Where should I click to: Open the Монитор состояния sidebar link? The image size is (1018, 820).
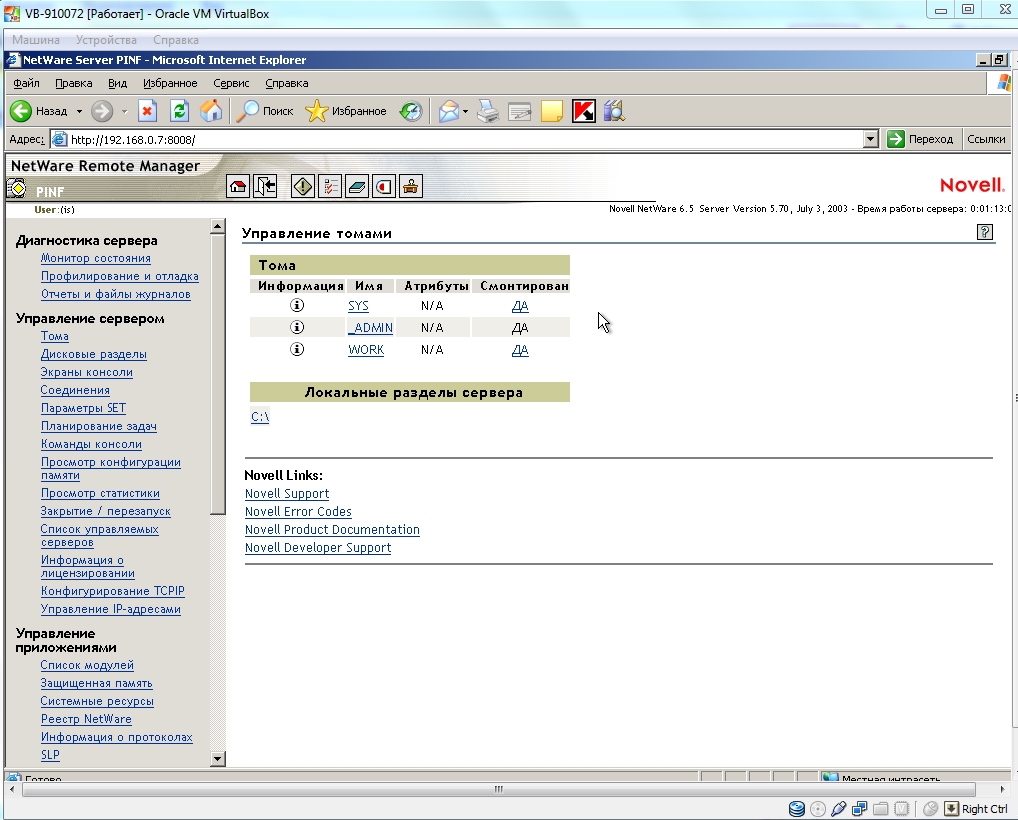click(95, 258)
